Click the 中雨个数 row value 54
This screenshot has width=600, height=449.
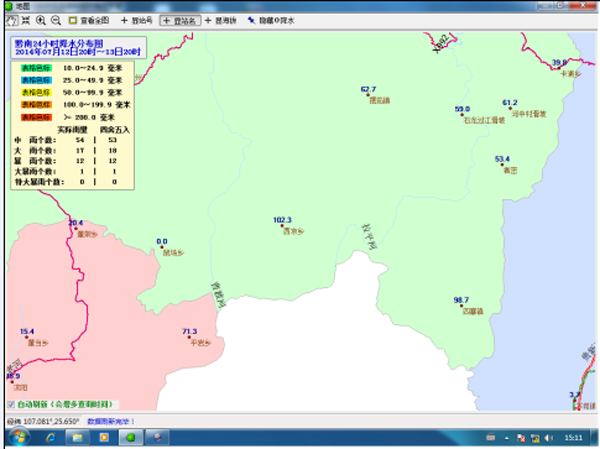point(80,140)
